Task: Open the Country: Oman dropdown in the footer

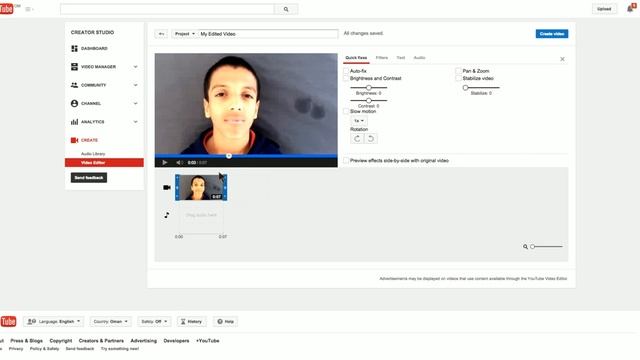Action: [111, 322]
